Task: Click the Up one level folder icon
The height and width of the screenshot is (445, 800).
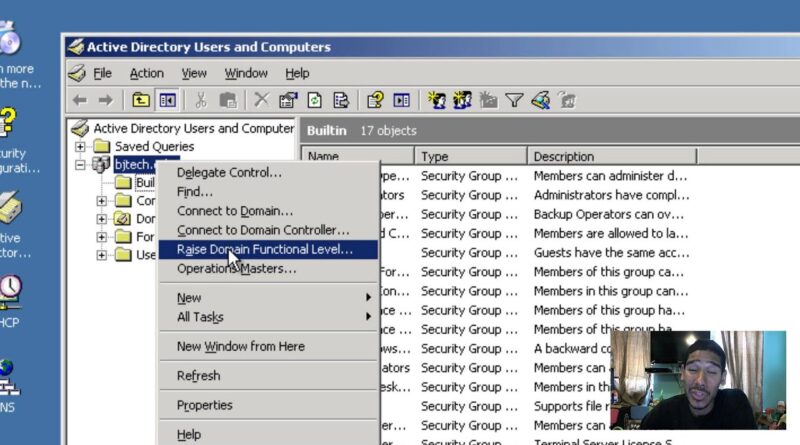Action: pos(141,100)
